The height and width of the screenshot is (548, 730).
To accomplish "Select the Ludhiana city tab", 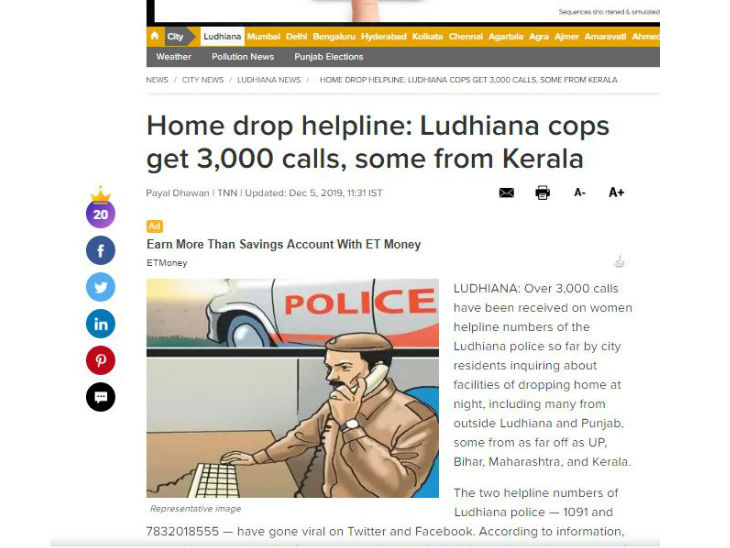I will click(222, 37).
